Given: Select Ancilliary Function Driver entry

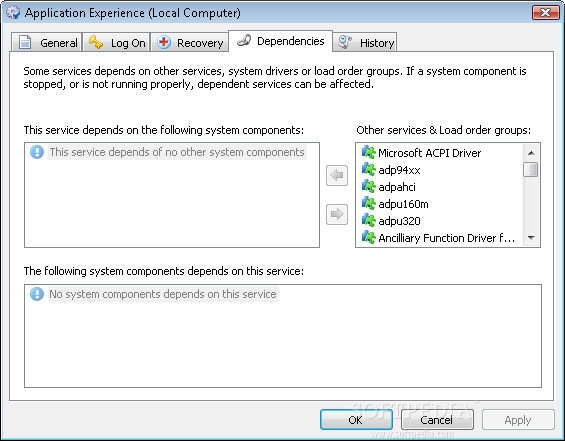Looking at the screenshot, I should coord(446,238).
